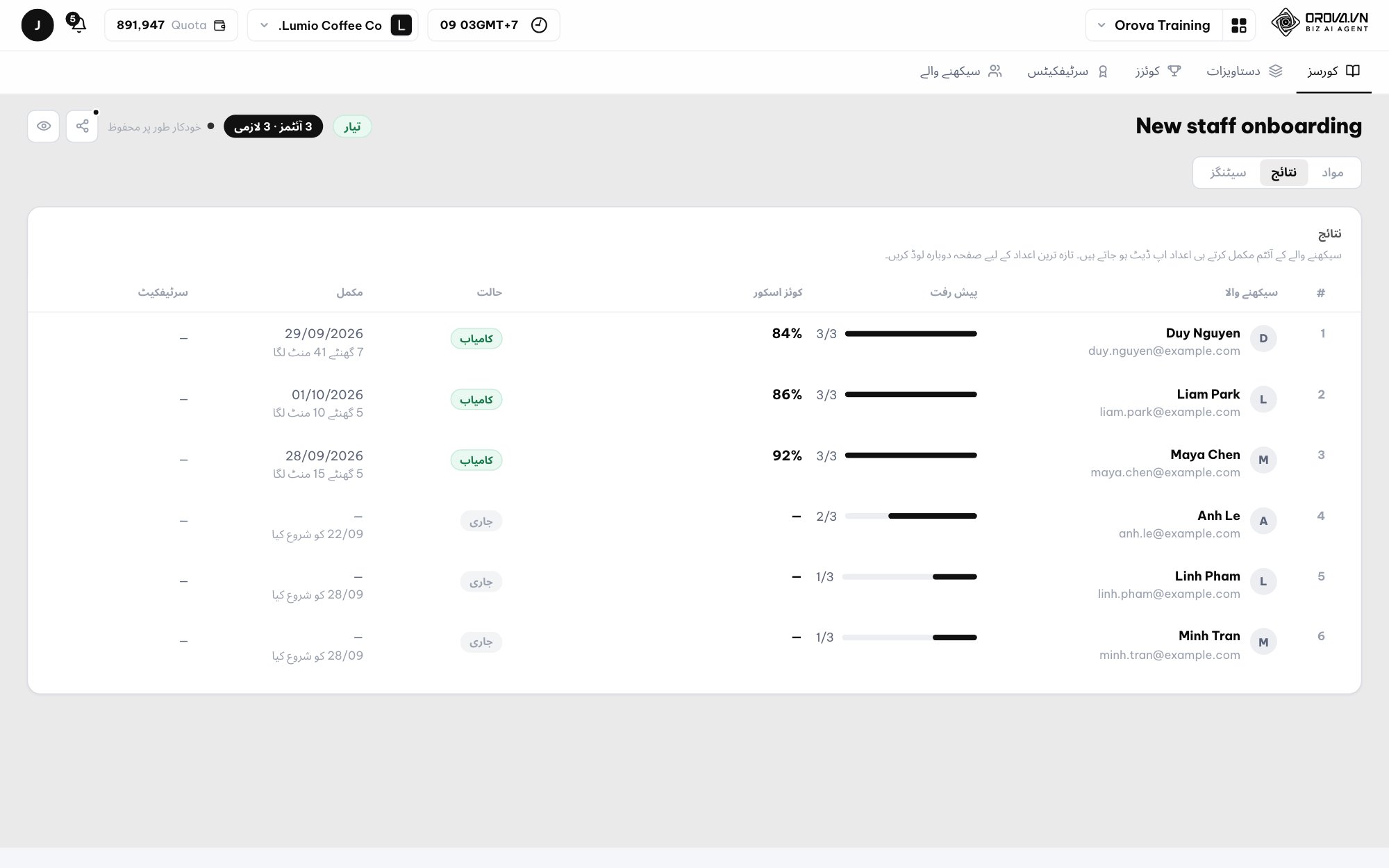The width and height of the screenshot is (1389, 868).
Task: Open the کوئزز tab
Action: (x=1158, y=71)
